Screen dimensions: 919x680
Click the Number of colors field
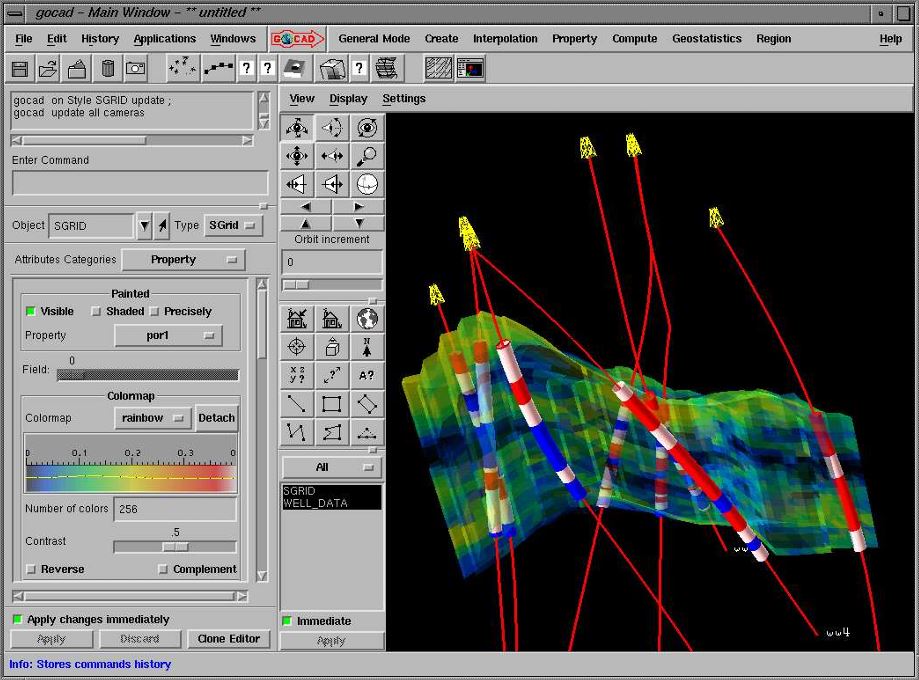(175, 509)
